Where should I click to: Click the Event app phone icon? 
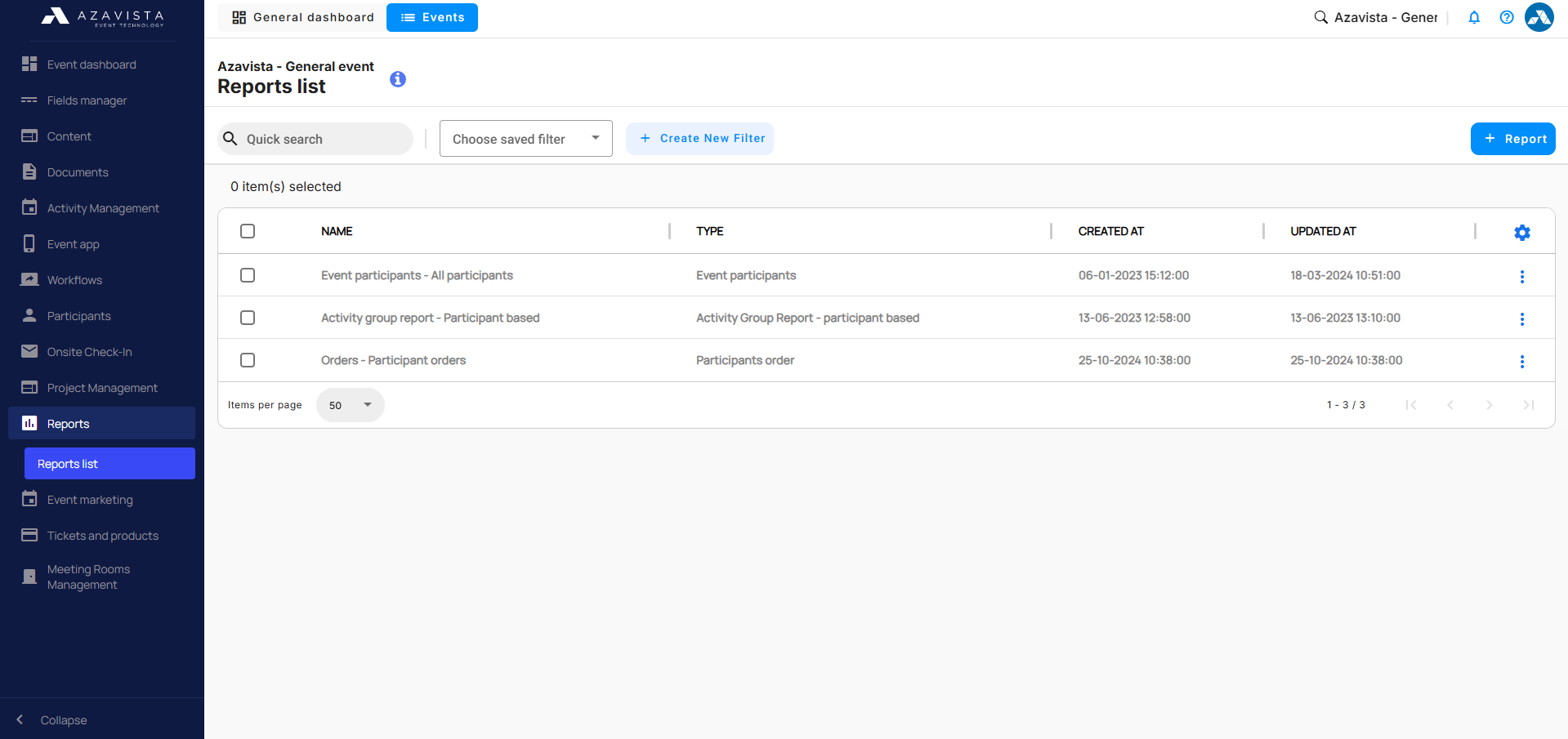(x=29, y=243)
